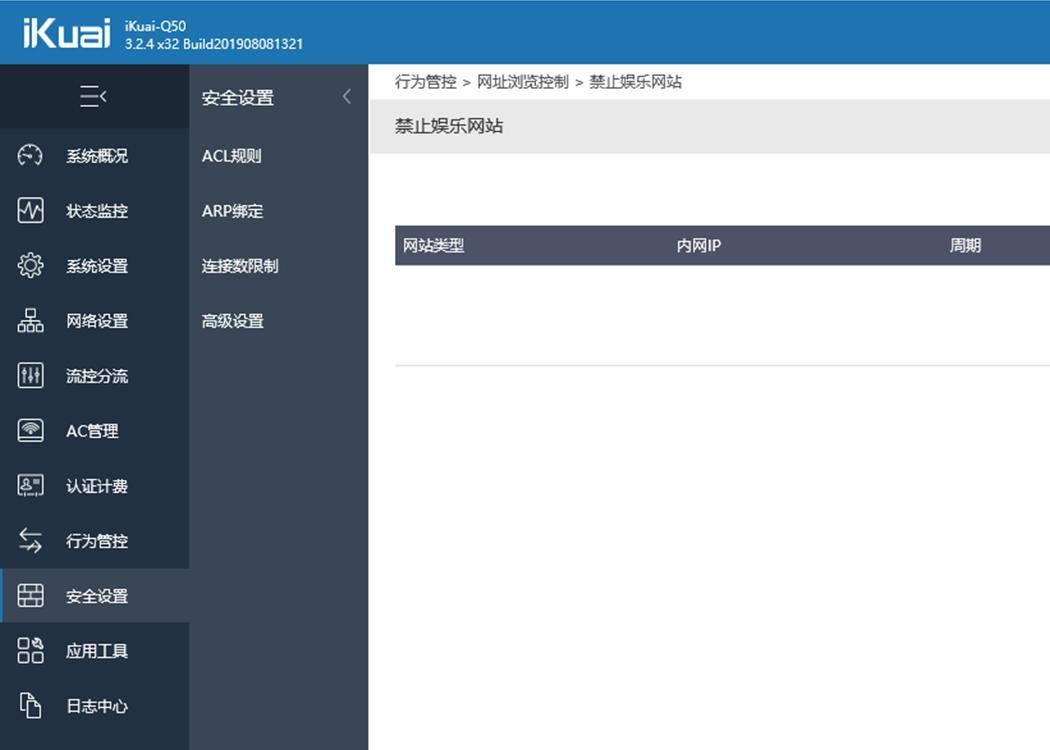The height and width of the screenshot is (750, 1050).
Task: Select the 系统概况 dashboard gauge icon
Action: click(29, 155)
